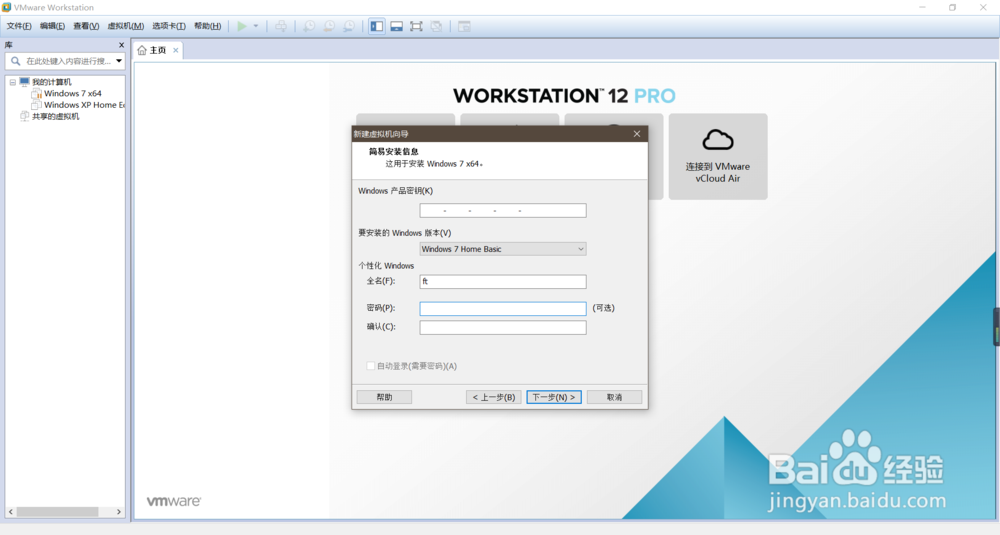This screenshot has width=1000, height=535.
Task: Toggle the library sidebar view icon
Action: (x=377, y=26)
